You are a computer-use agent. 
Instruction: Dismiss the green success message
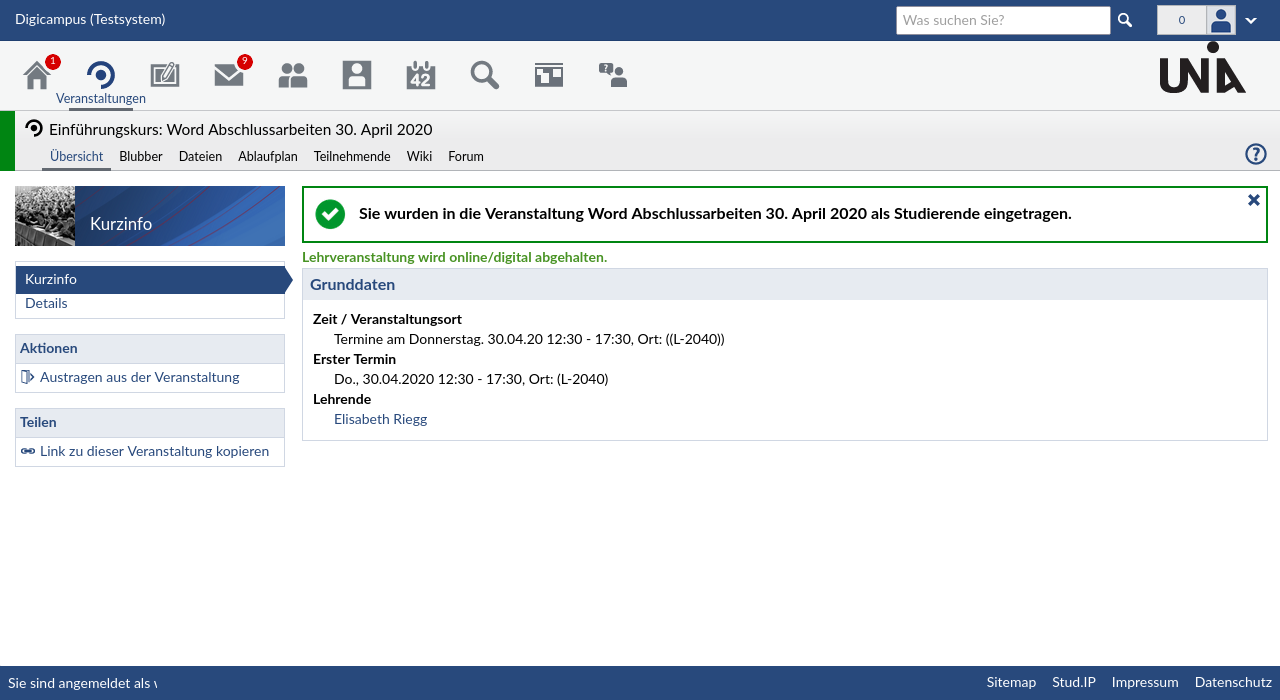pos(1253,200)
